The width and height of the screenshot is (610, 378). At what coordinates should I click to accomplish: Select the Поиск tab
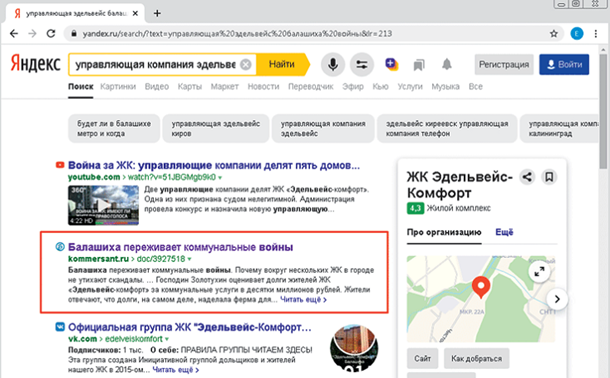coord(81,87)
